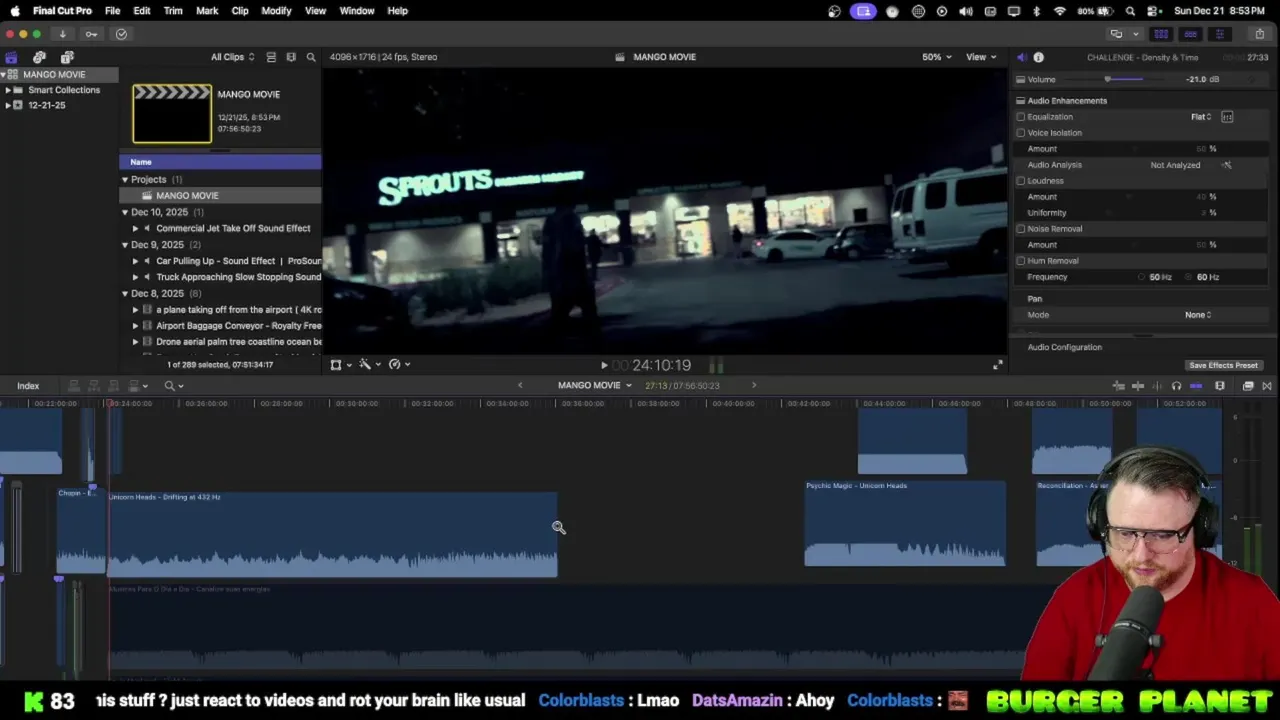Enable the Loudness checkbox
The image size is (1280, 720).
point(1021,181)
